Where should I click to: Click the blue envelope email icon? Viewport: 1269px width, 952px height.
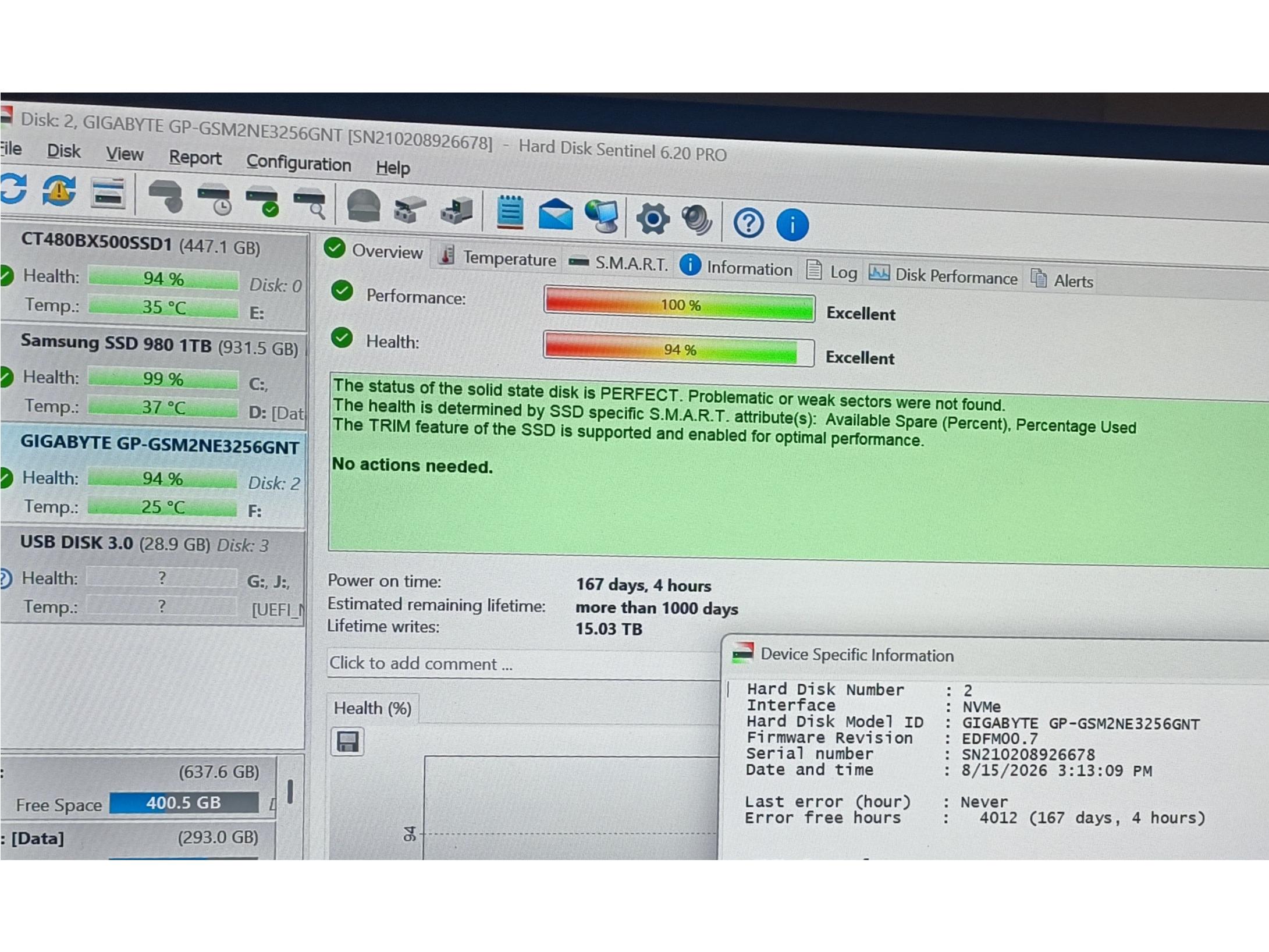point(556,215)
